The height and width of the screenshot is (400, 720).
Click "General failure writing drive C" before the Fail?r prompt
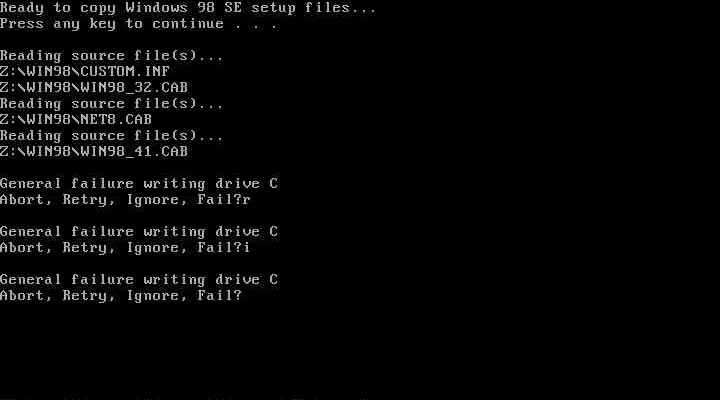[139, 184]
